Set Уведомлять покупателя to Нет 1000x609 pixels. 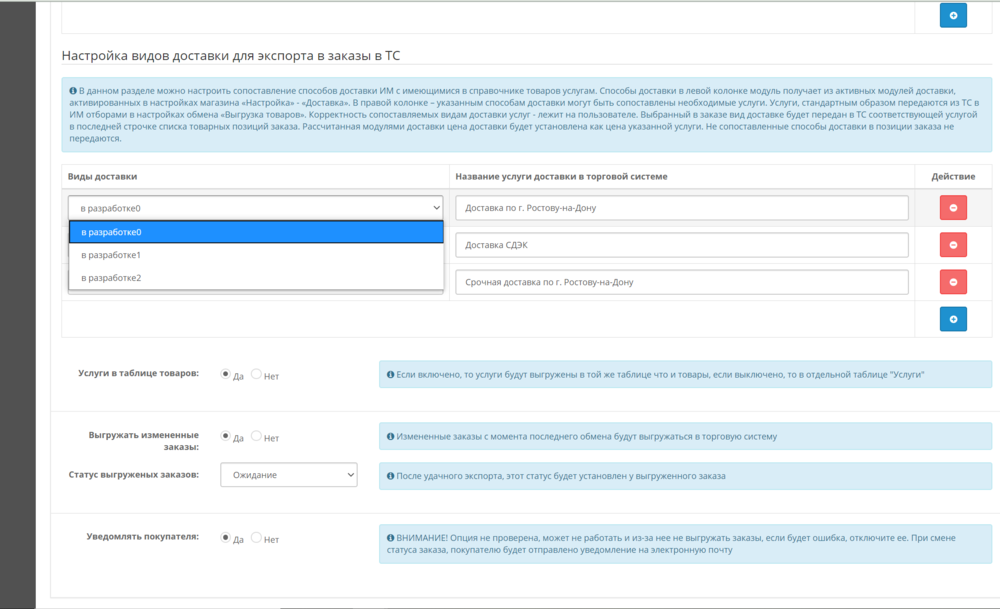pos(257,538)
